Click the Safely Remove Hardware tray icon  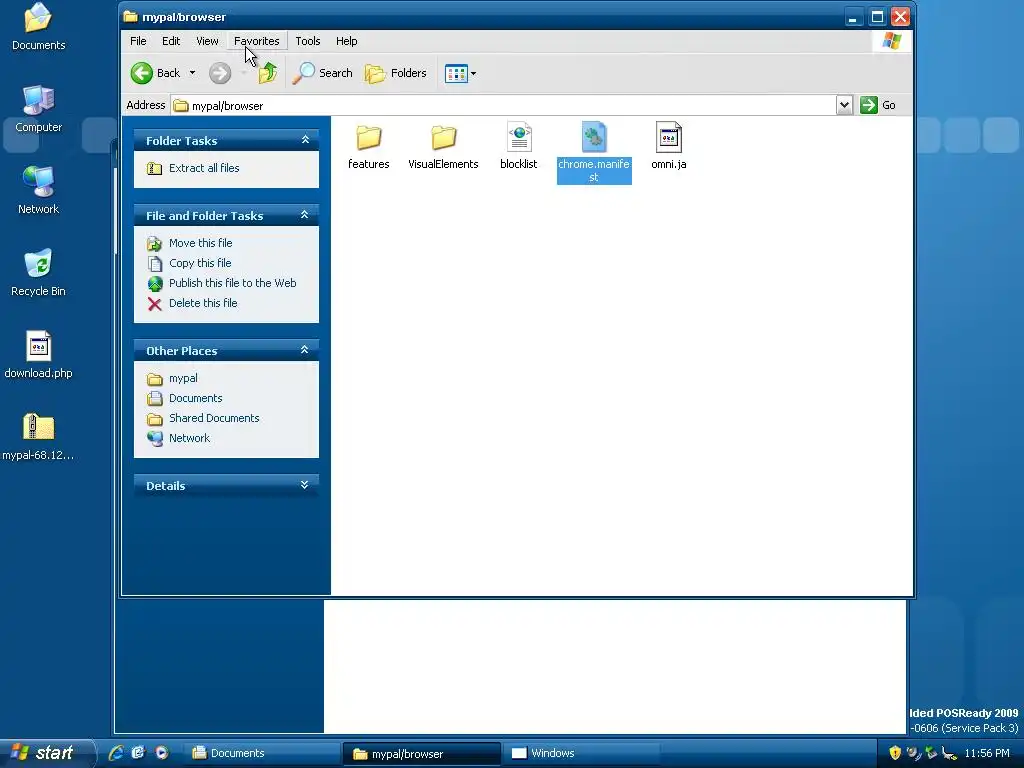click(931, 753)
